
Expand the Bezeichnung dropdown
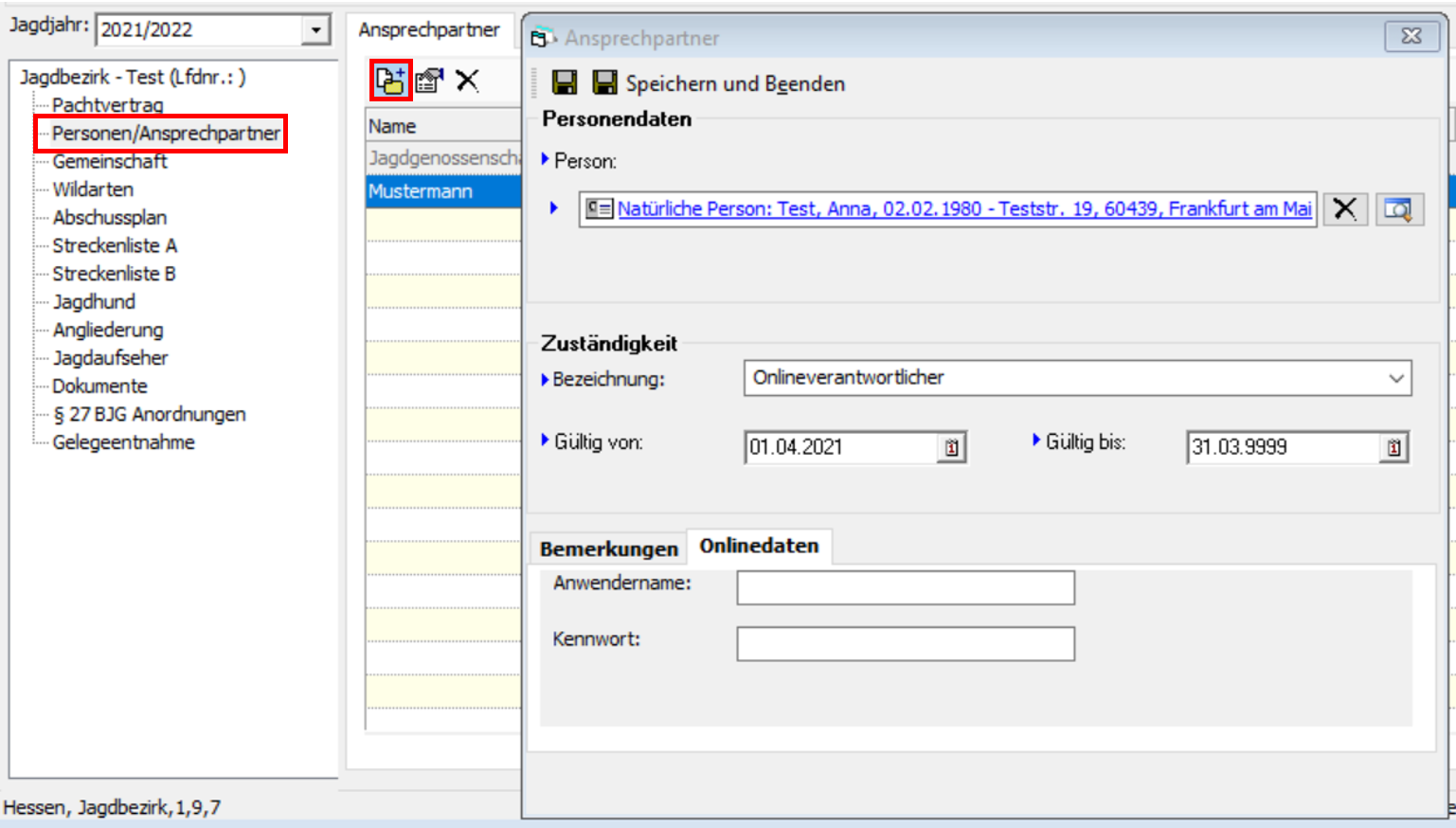point(1395,378)
